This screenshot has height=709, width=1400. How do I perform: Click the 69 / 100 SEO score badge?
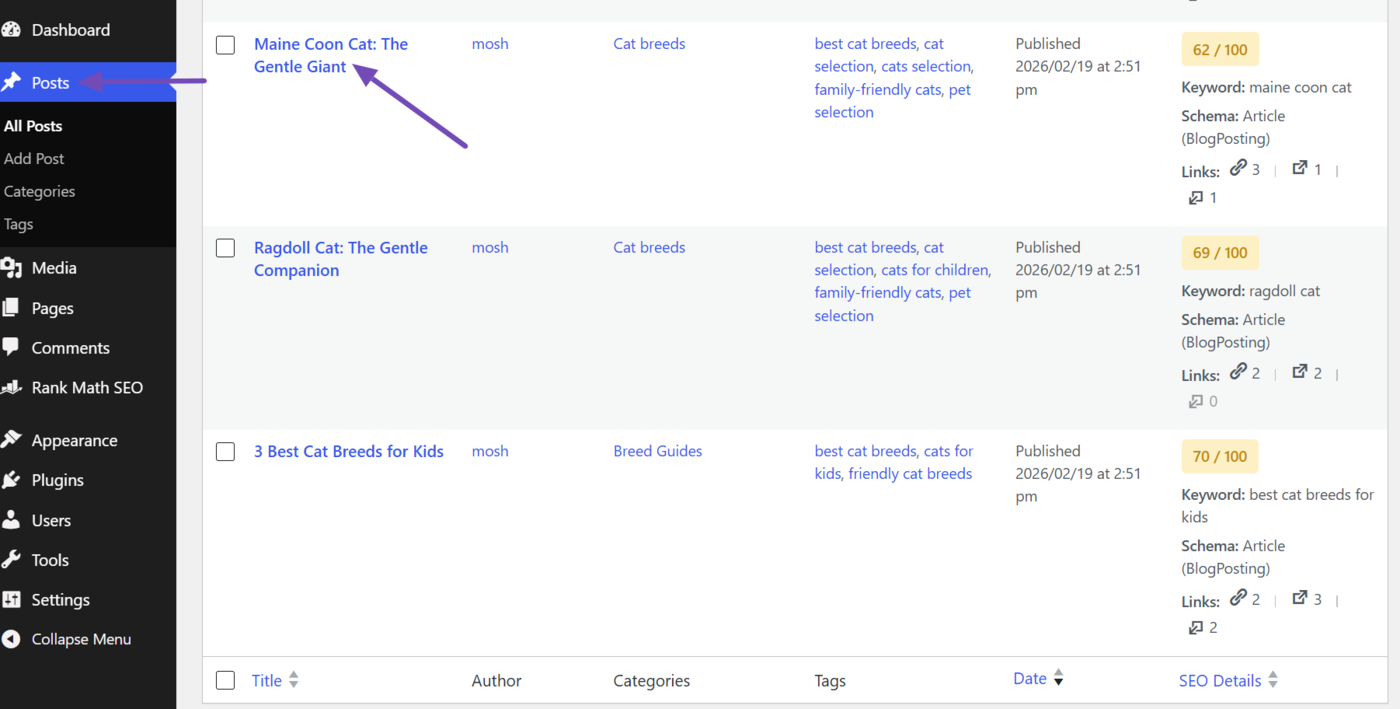(x=1220, y=253)
